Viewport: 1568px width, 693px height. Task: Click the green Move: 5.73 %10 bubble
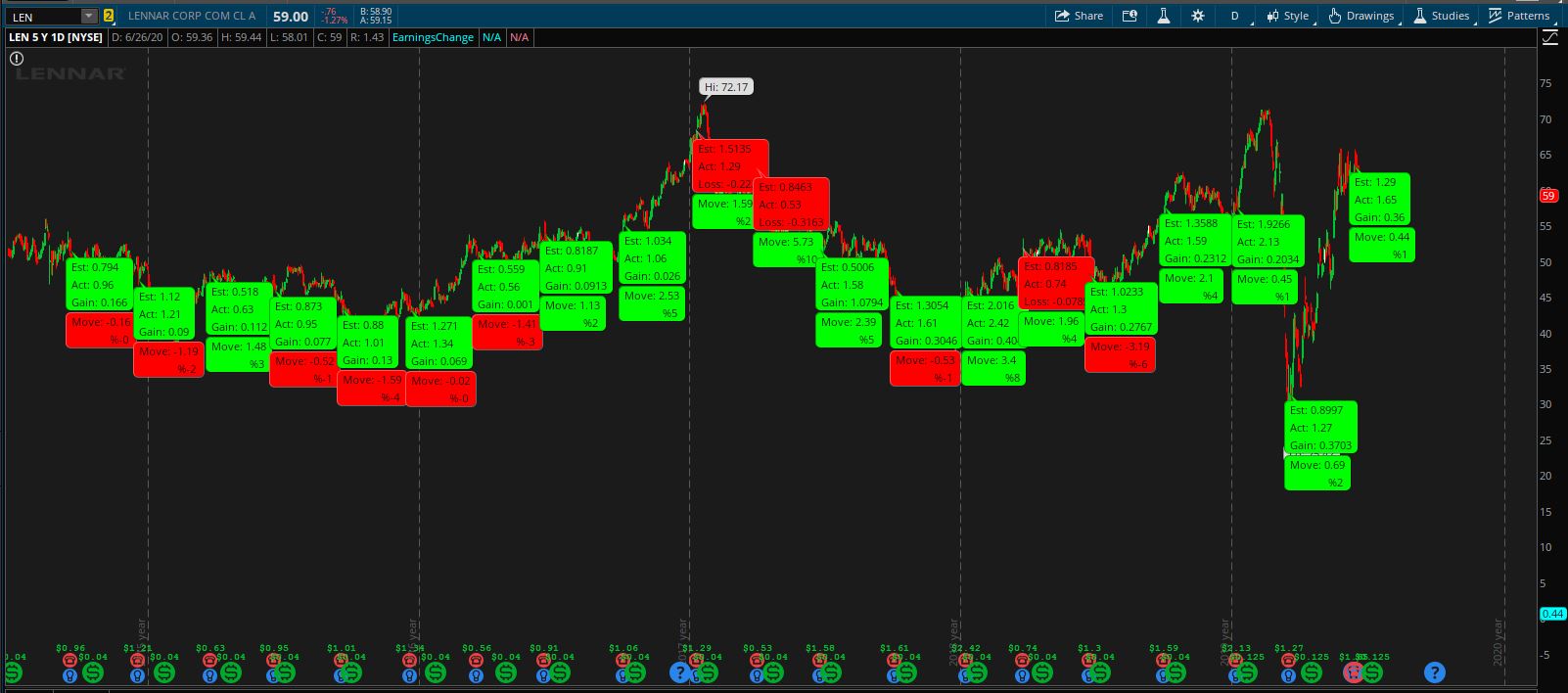click(x=788, y=250)
